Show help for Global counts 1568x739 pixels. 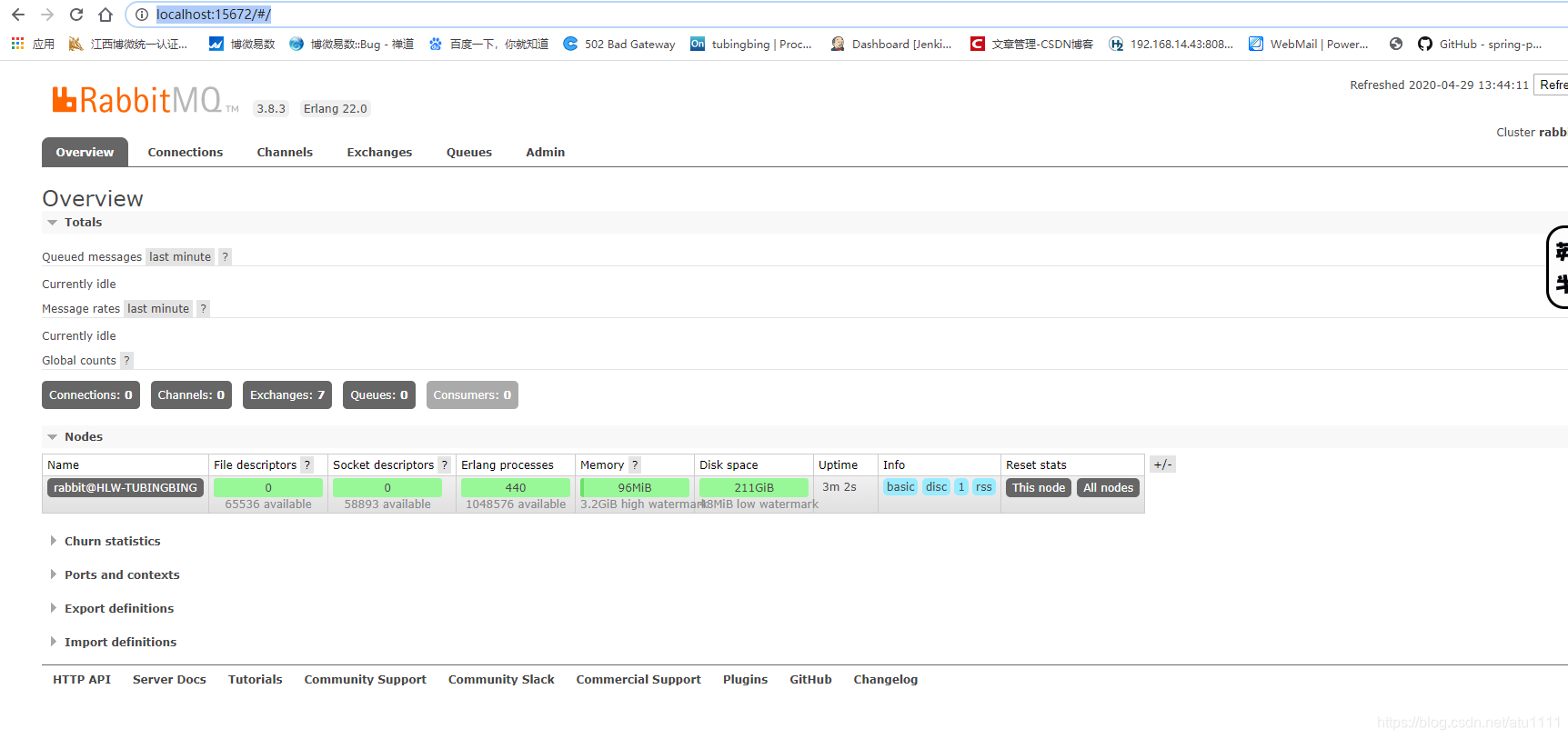tap(126, 361)
